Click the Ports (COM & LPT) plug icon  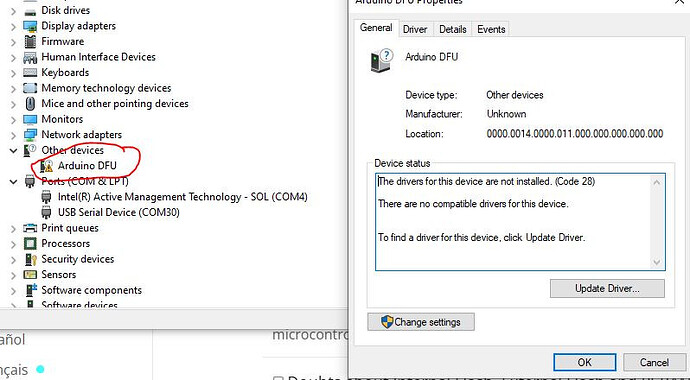30,181
